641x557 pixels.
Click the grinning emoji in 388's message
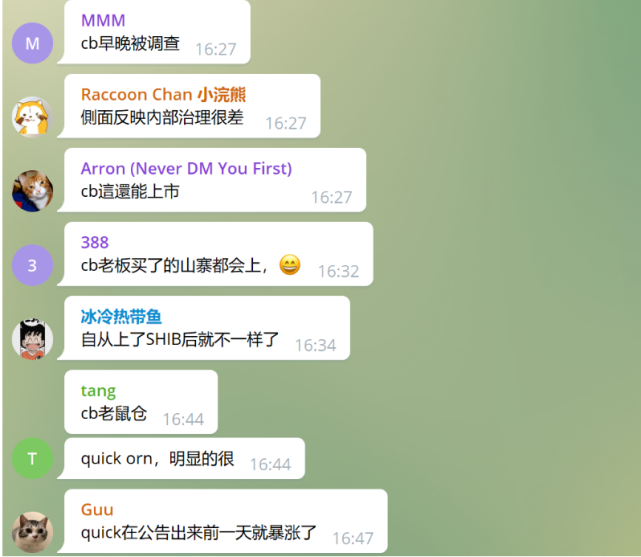click(x=290, y=265)
